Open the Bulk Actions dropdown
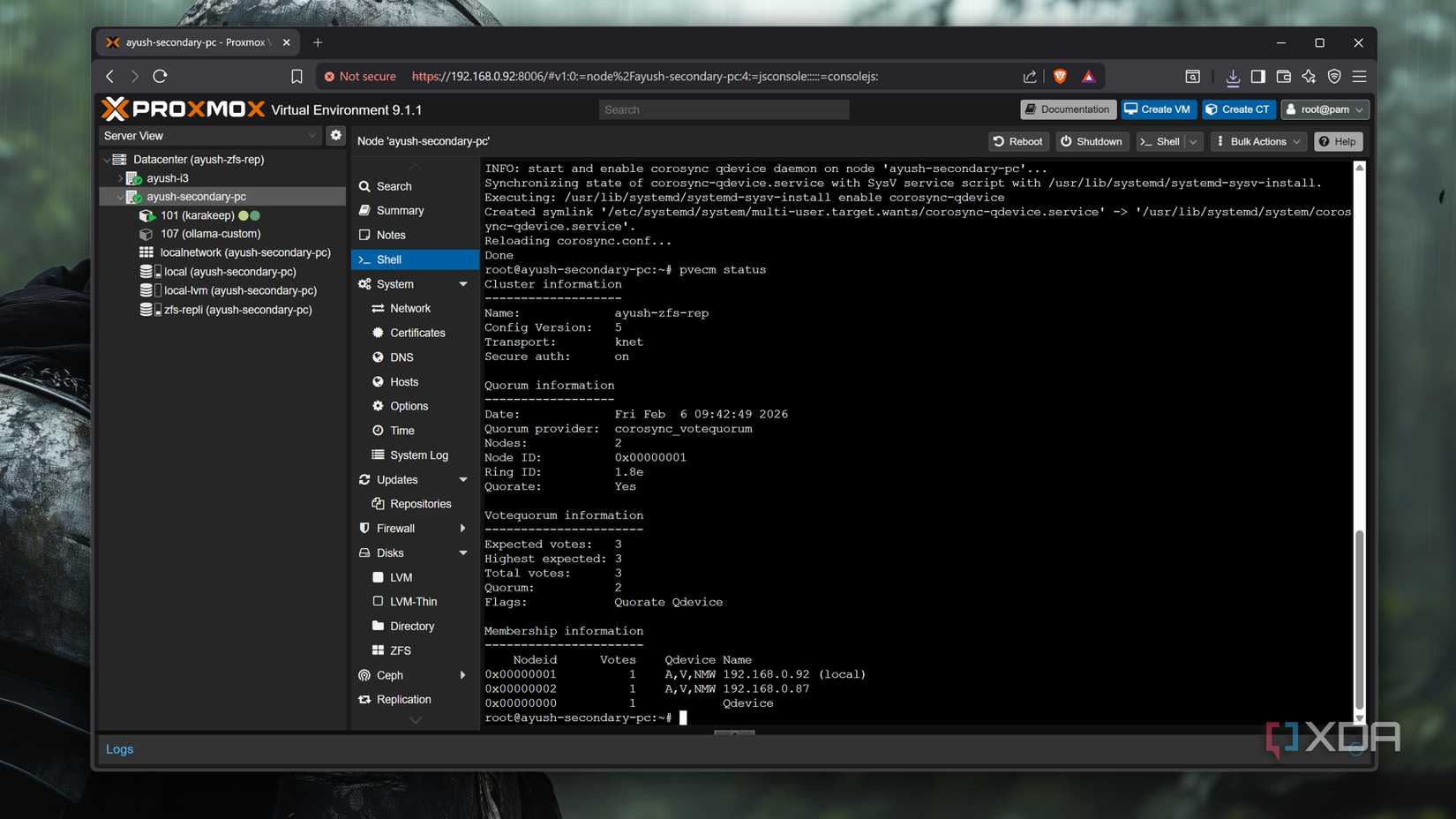 1258,141
